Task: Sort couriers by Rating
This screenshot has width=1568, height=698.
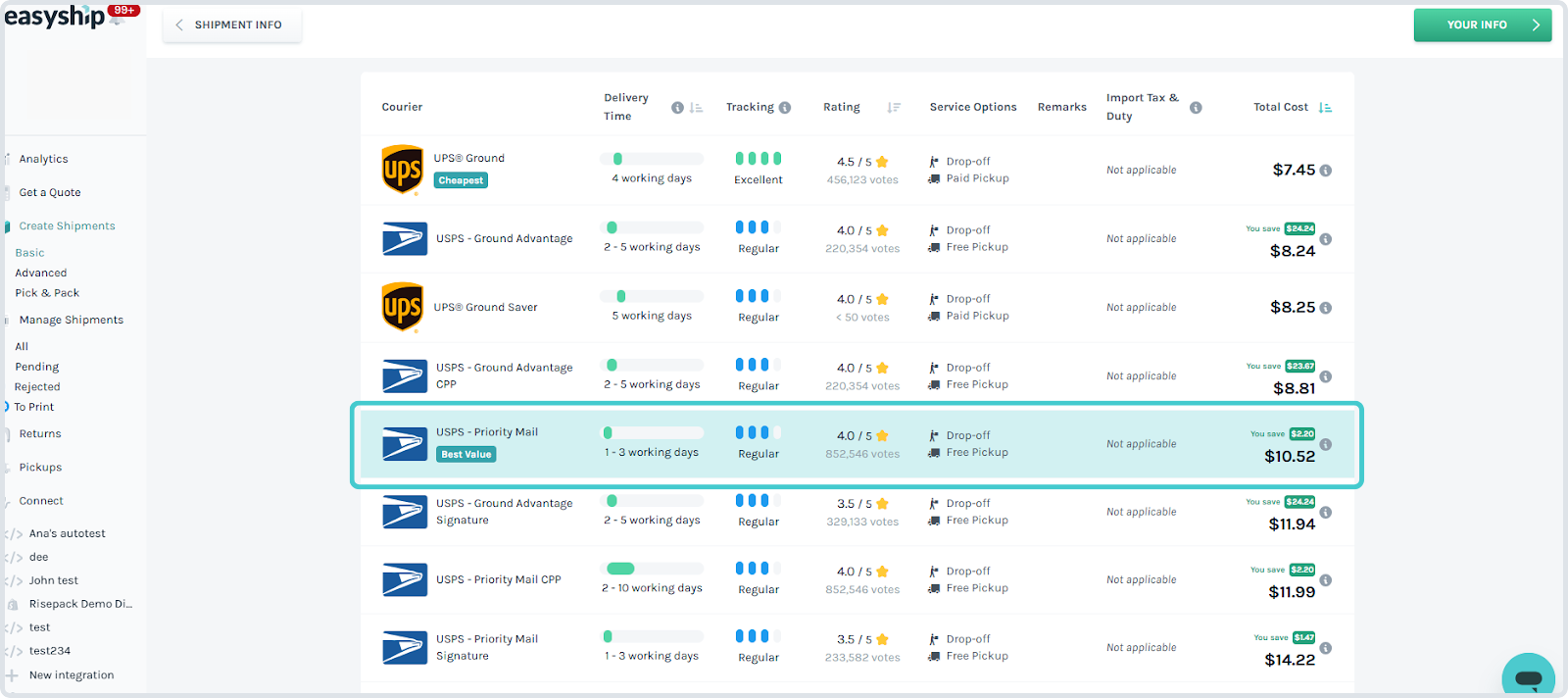Action: 894,108
